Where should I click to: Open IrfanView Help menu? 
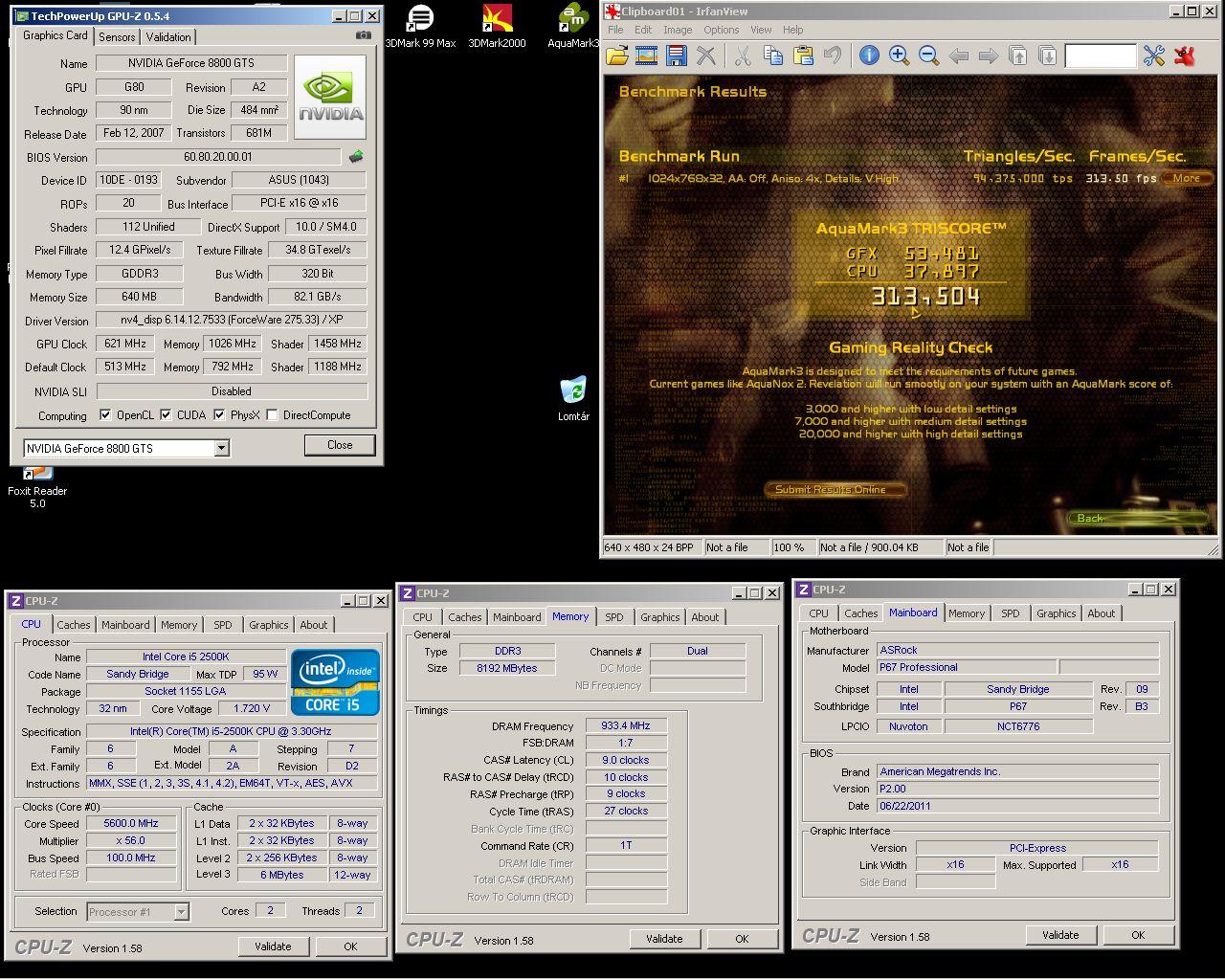click(x=793, y=30)
